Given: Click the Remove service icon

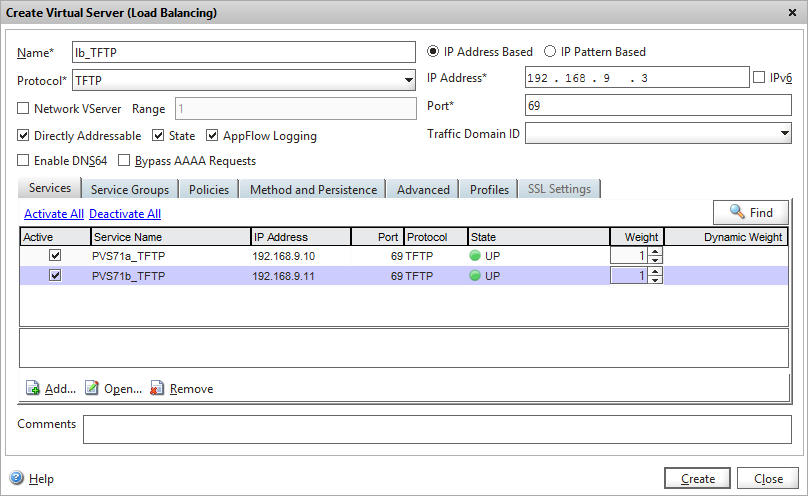Looking at the screenshot, I should click(157, 389).
